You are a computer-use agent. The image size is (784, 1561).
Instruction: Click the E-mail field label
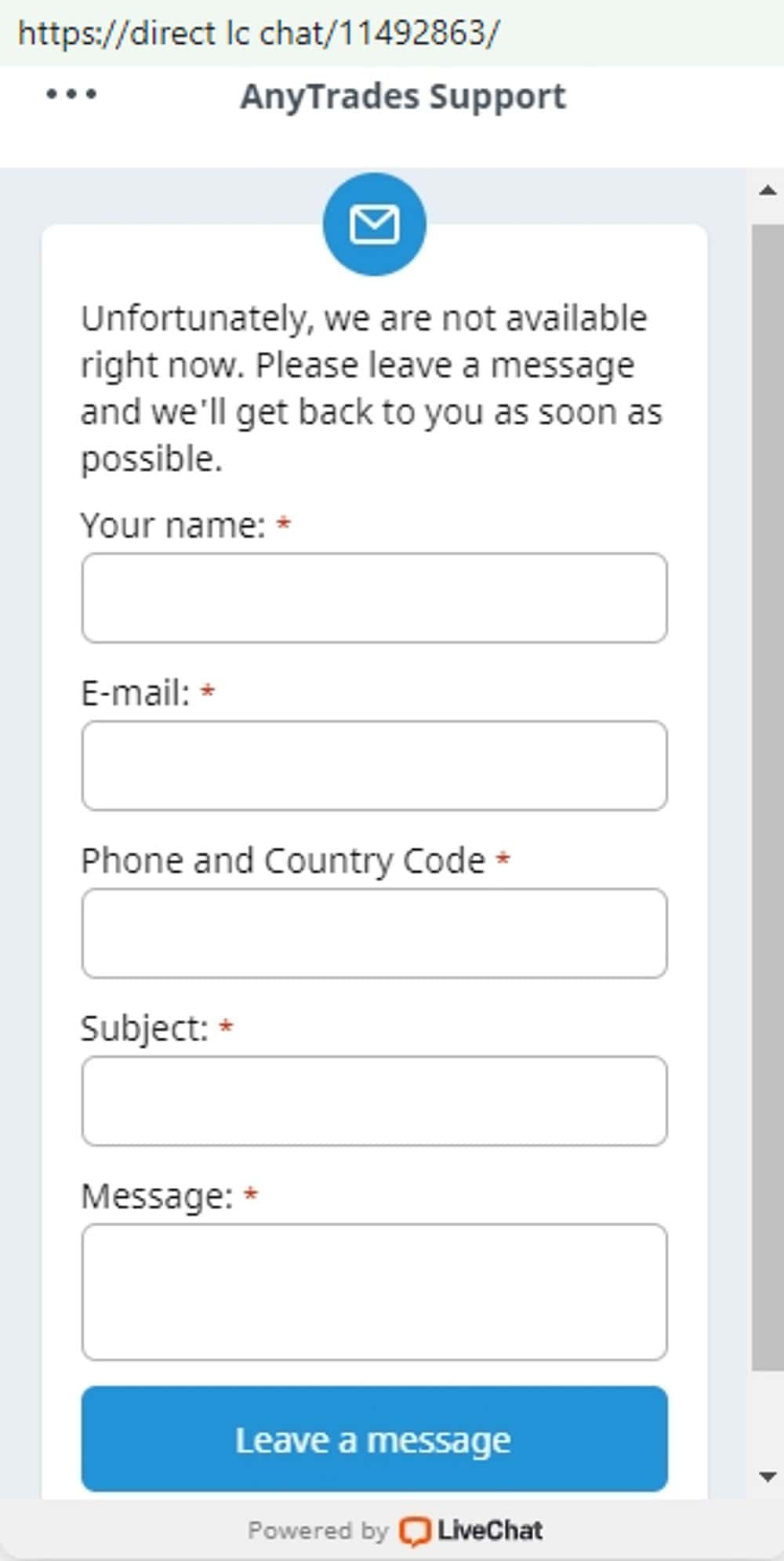point(136,693)
